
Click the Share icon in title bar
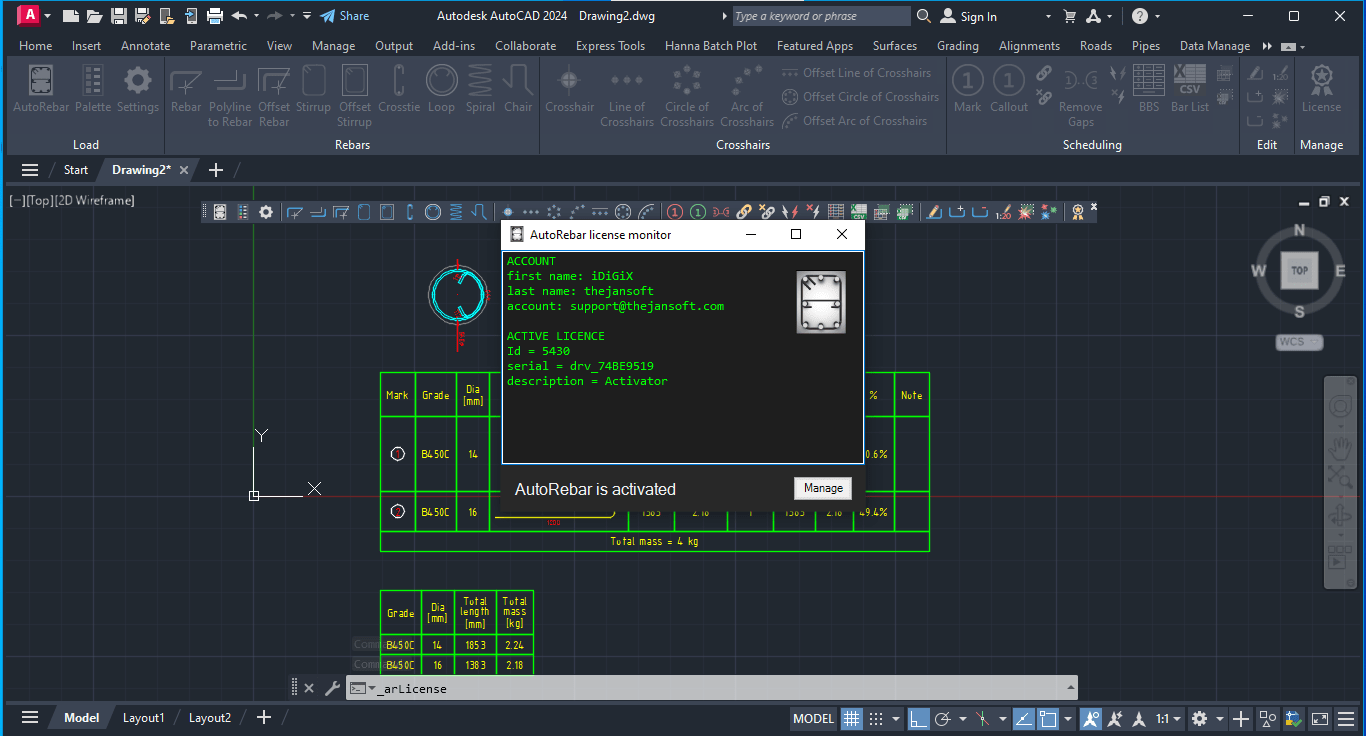pyautogui.click(x=344, y=16)
